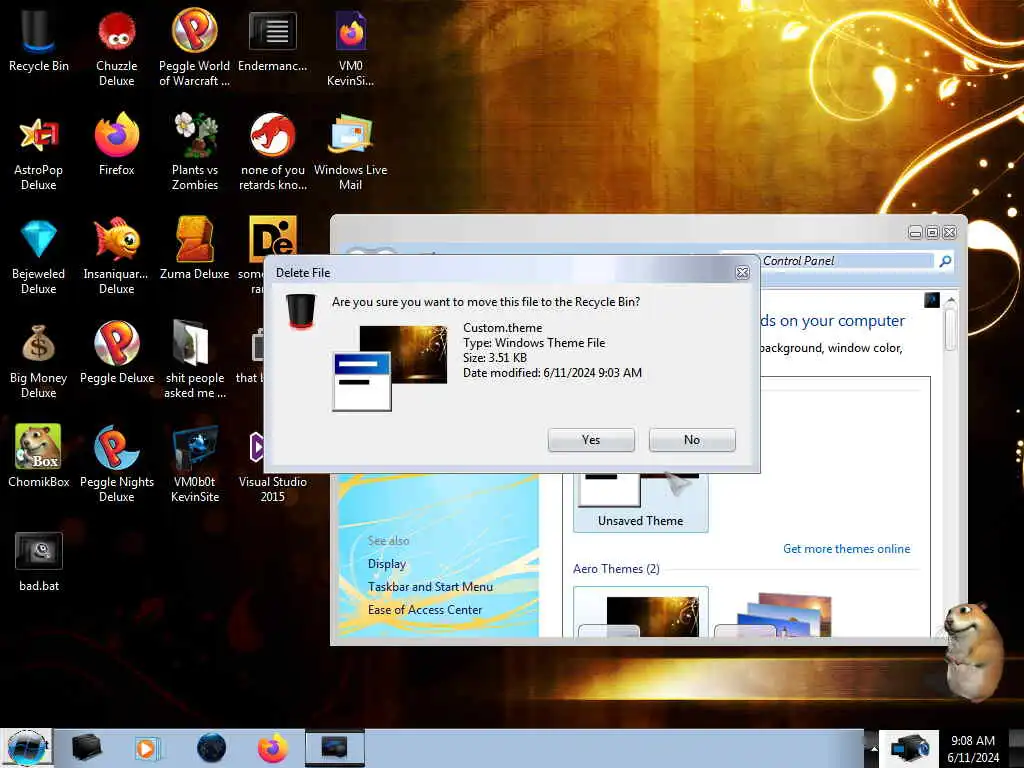Open Big Money Deluxe icon
This screenshot has width=1024, height=768.
pyautogui.click(x=38, y=360)
